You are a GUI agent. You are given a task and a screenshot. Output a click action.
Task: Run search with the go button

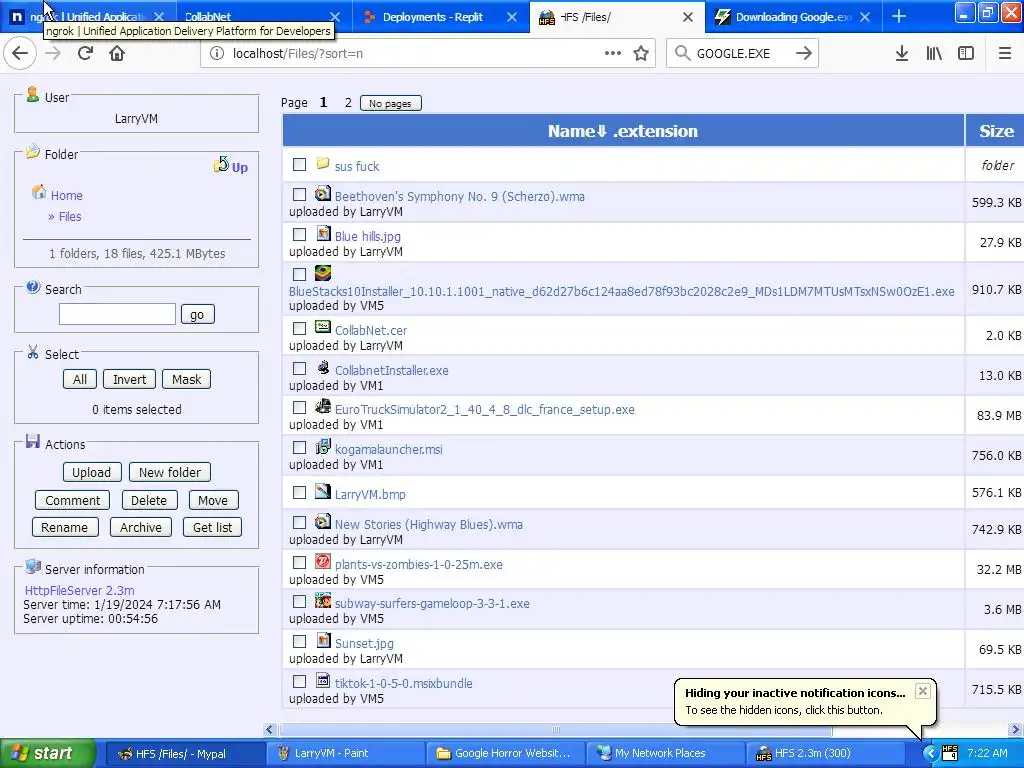click(197, 315)
